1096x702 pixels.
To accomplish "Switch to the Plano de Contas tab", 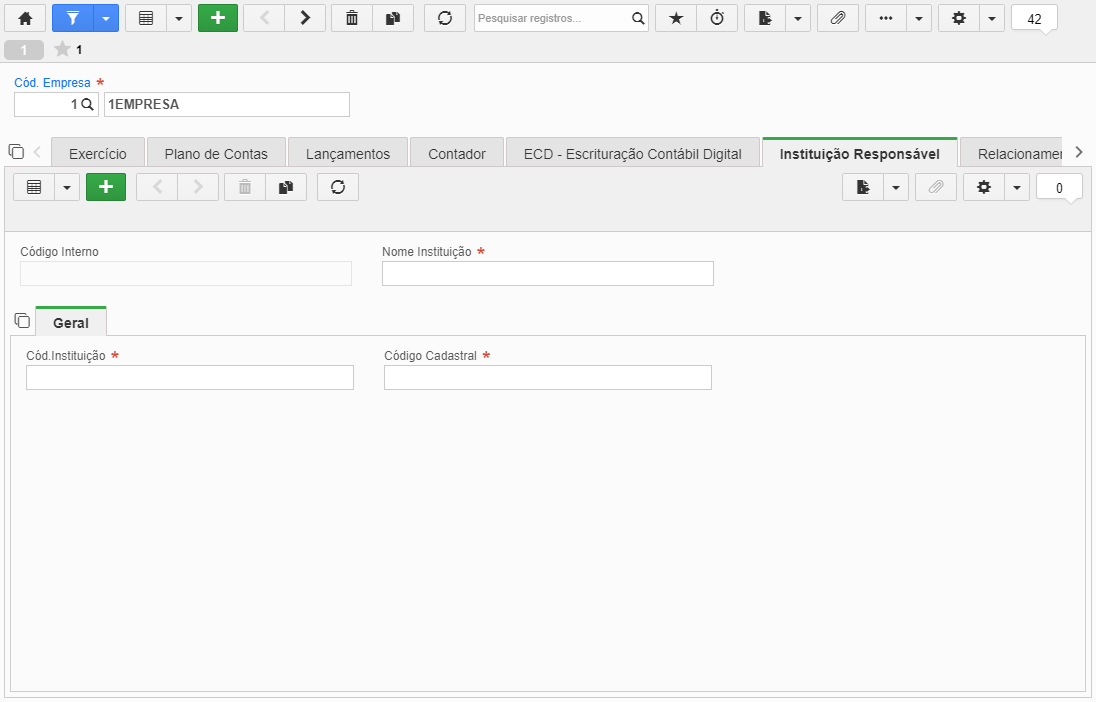I will tap(216, 153).
